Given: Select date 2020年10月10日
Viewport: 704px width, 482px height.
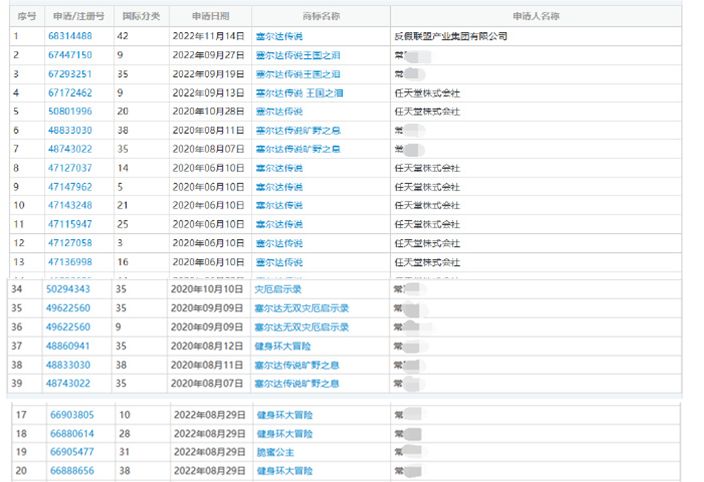Looking at the screenshot, I should click(207, 289).
